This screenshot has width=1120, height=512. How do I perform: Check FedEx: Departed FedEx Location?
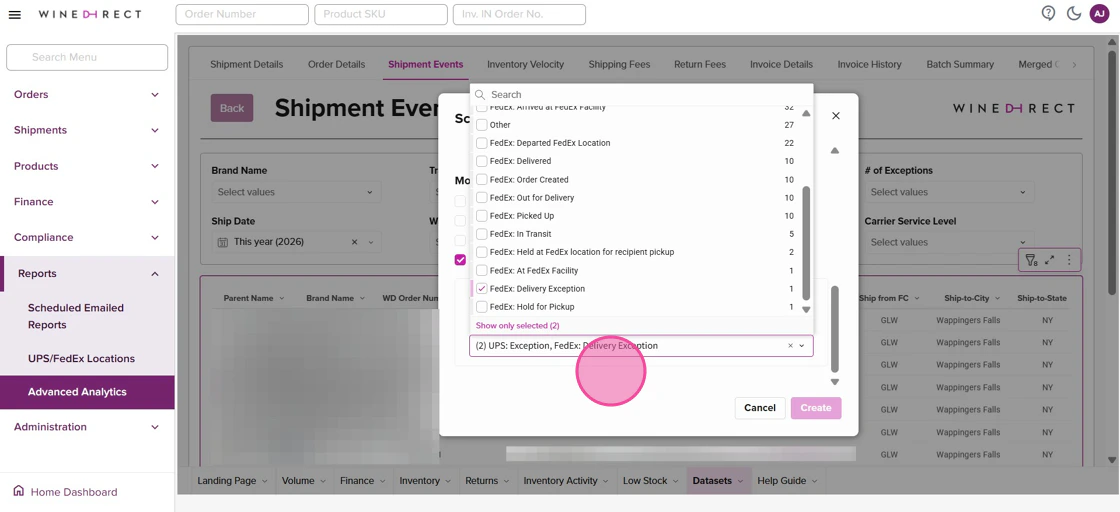tap(482, 143)
